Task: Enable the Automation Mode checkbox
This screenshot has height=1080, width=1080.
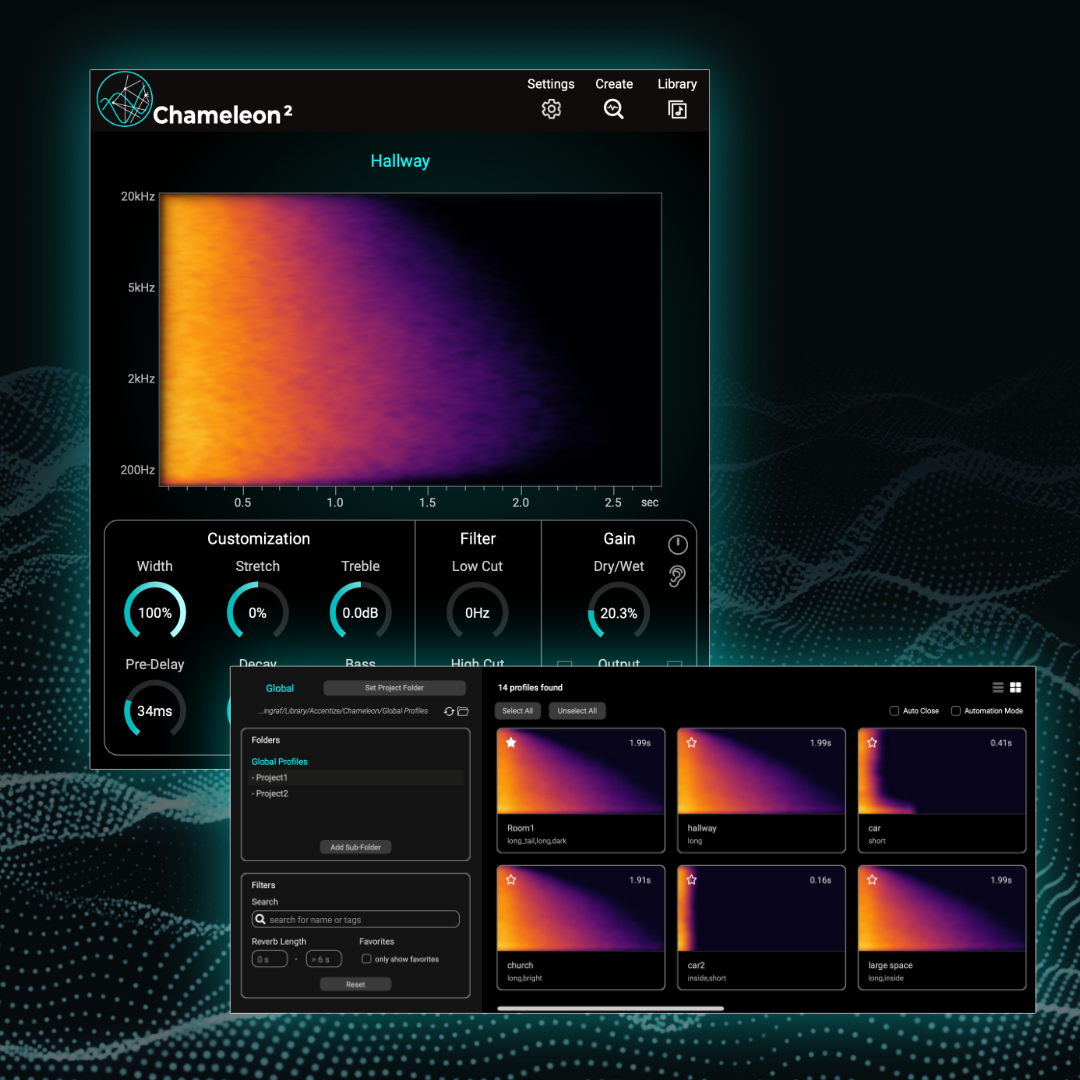Action: tap(956, 711)
